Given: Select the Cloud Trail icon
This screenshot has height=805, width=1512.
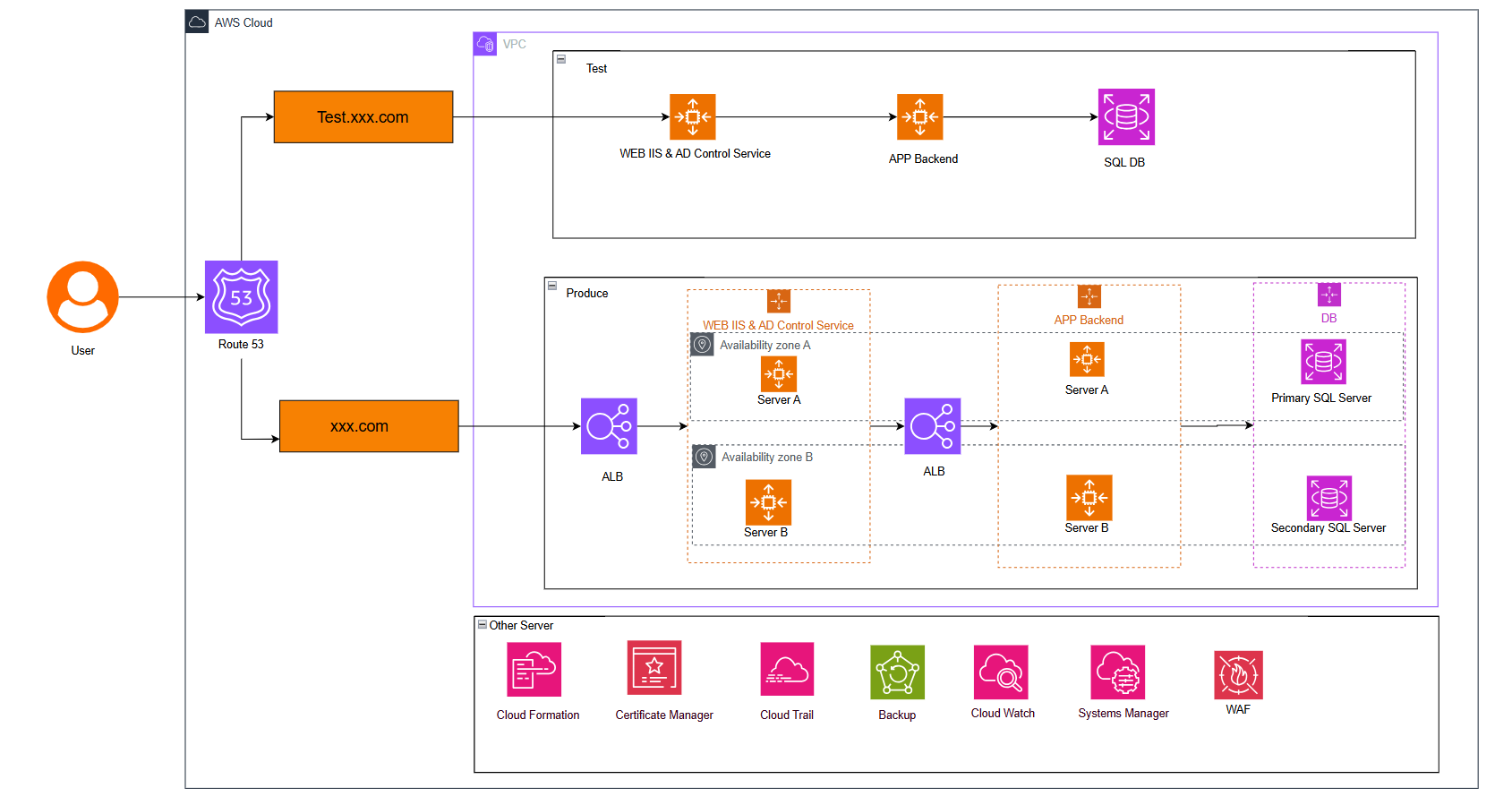Looking at the screenshot, I should tap(787, 669).
